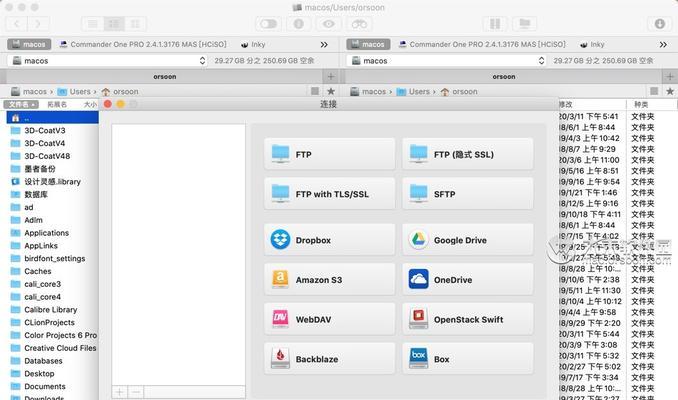Viewport: 678px width, 400px height.
Task: Select FTP with TLS/SSL connection
Action: coord(329,194)
